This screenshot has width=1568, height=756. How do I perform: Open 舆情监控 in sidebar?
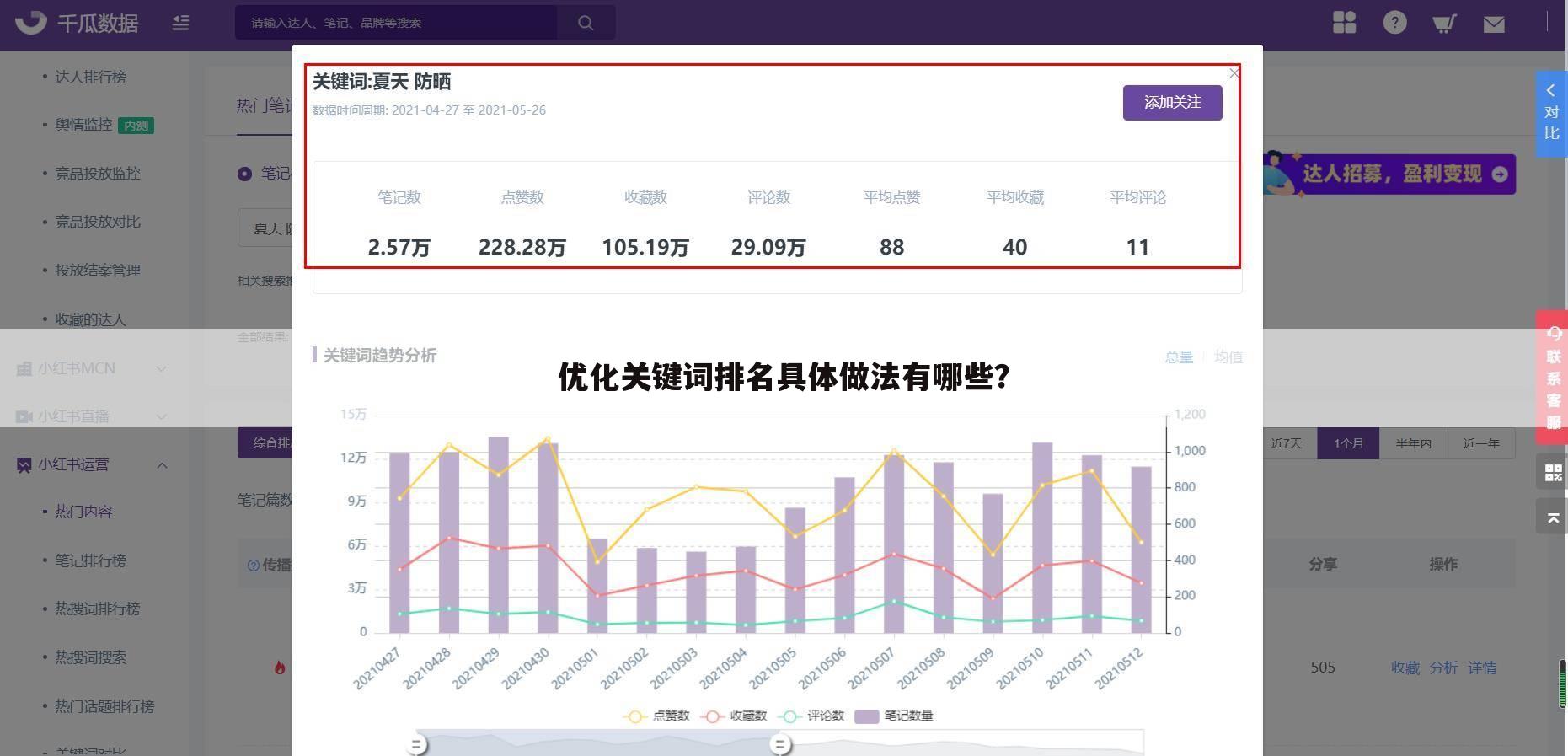coord(83,125)
